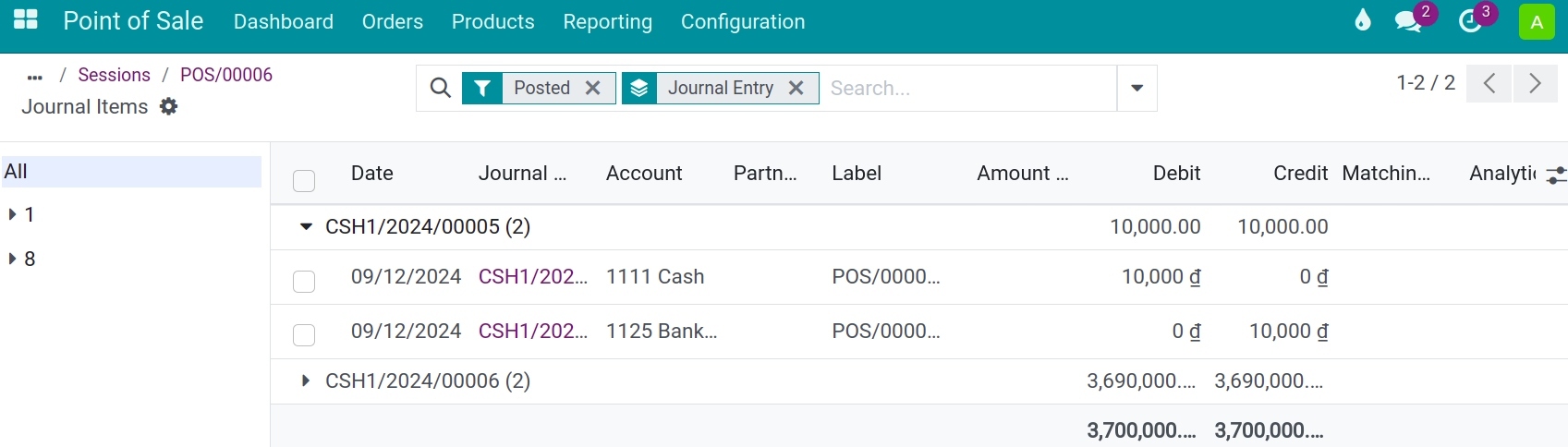Sort by the Matching column header
This screenshot has height=447, width=1568.
(1386, 173)
